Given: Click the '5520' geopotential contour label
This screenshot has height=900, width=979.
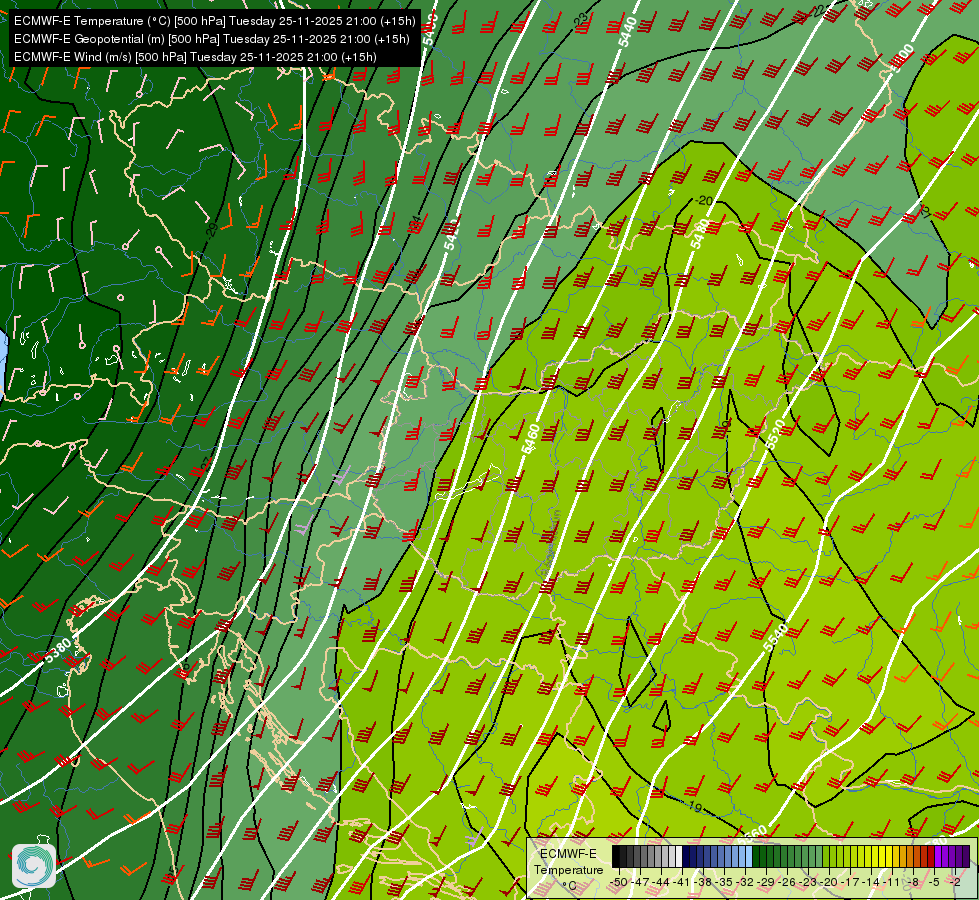Looking at the screenshot, I should (775, 434).
